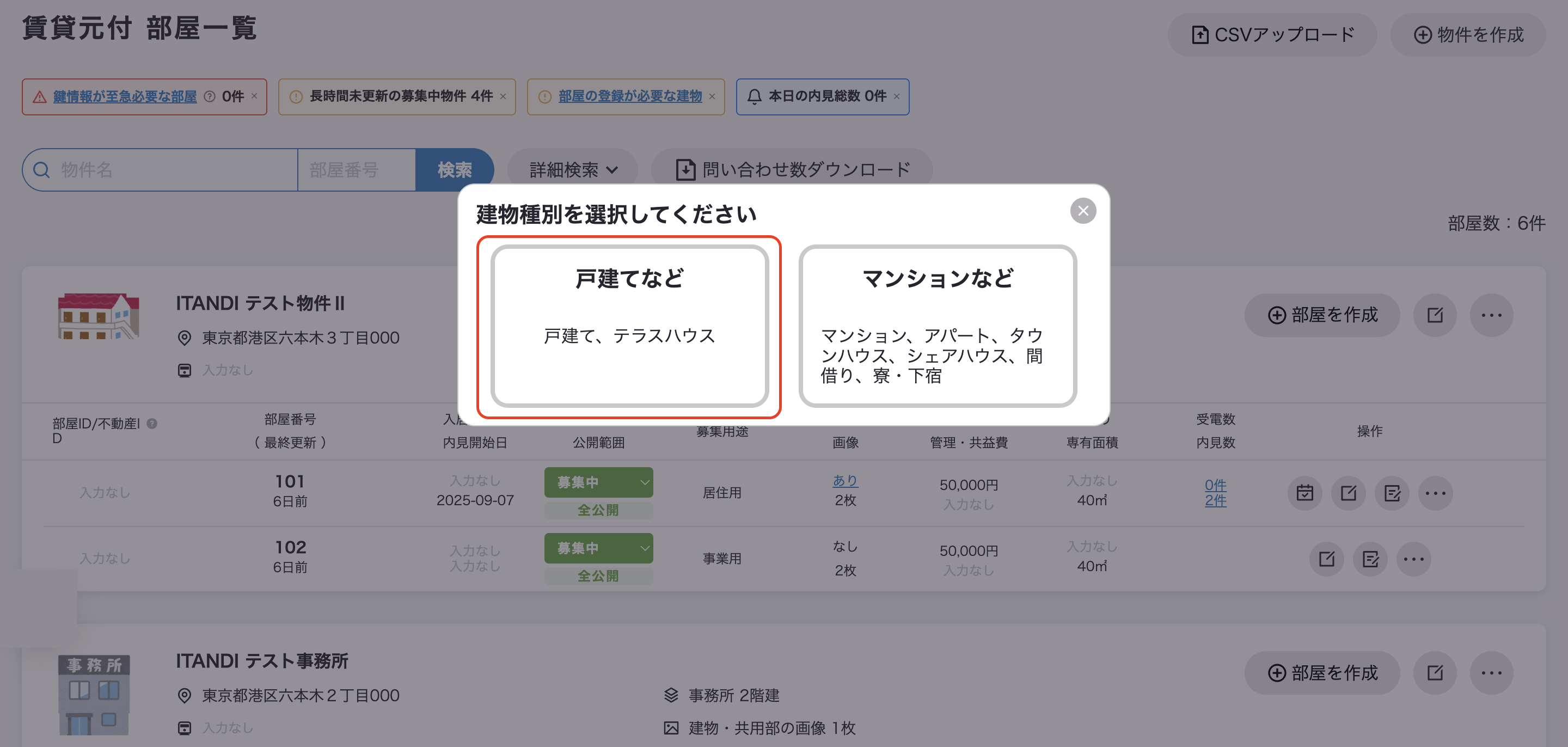Close the building type selection dialog

pyautogui.click(x=1083, y=211)
